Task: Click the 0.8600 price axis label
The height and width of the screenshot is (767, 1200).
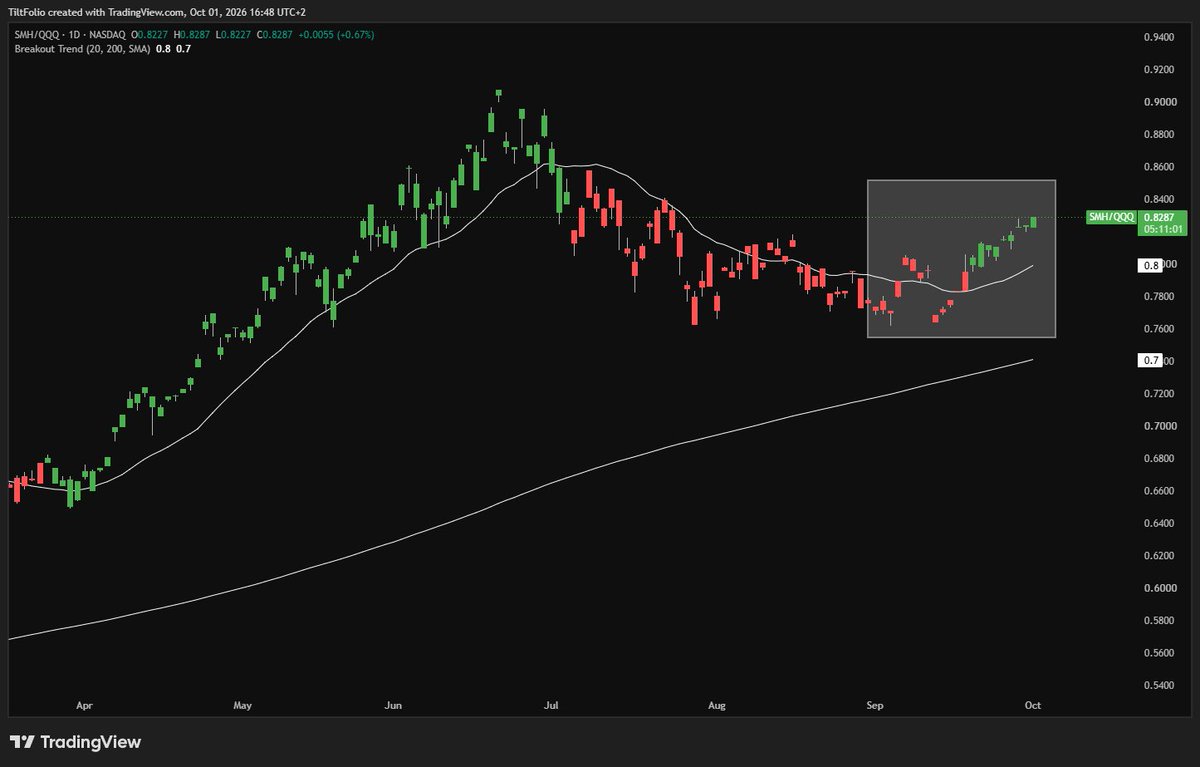Action: tap(1161, 167)
